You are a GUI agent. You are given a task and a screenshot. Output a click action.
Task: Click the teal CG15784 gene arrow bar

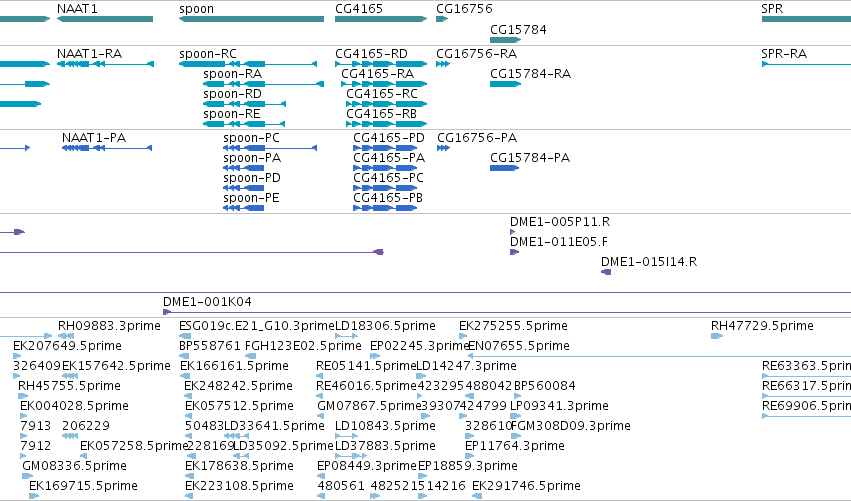505,40
